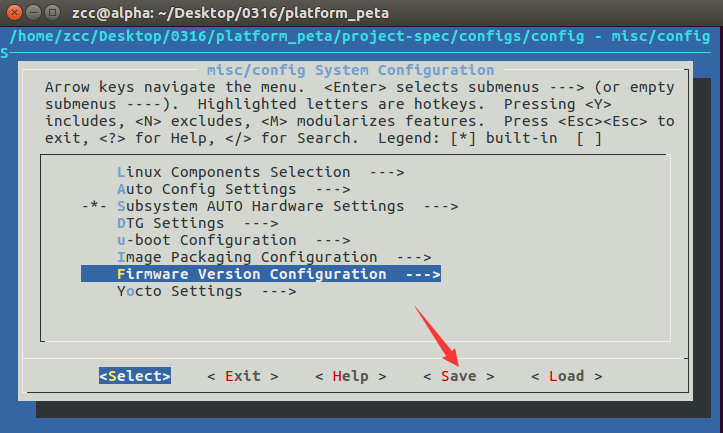The image size is (723, 433).
Task: Close the terminal window with red button
Action: pos(14,12)
